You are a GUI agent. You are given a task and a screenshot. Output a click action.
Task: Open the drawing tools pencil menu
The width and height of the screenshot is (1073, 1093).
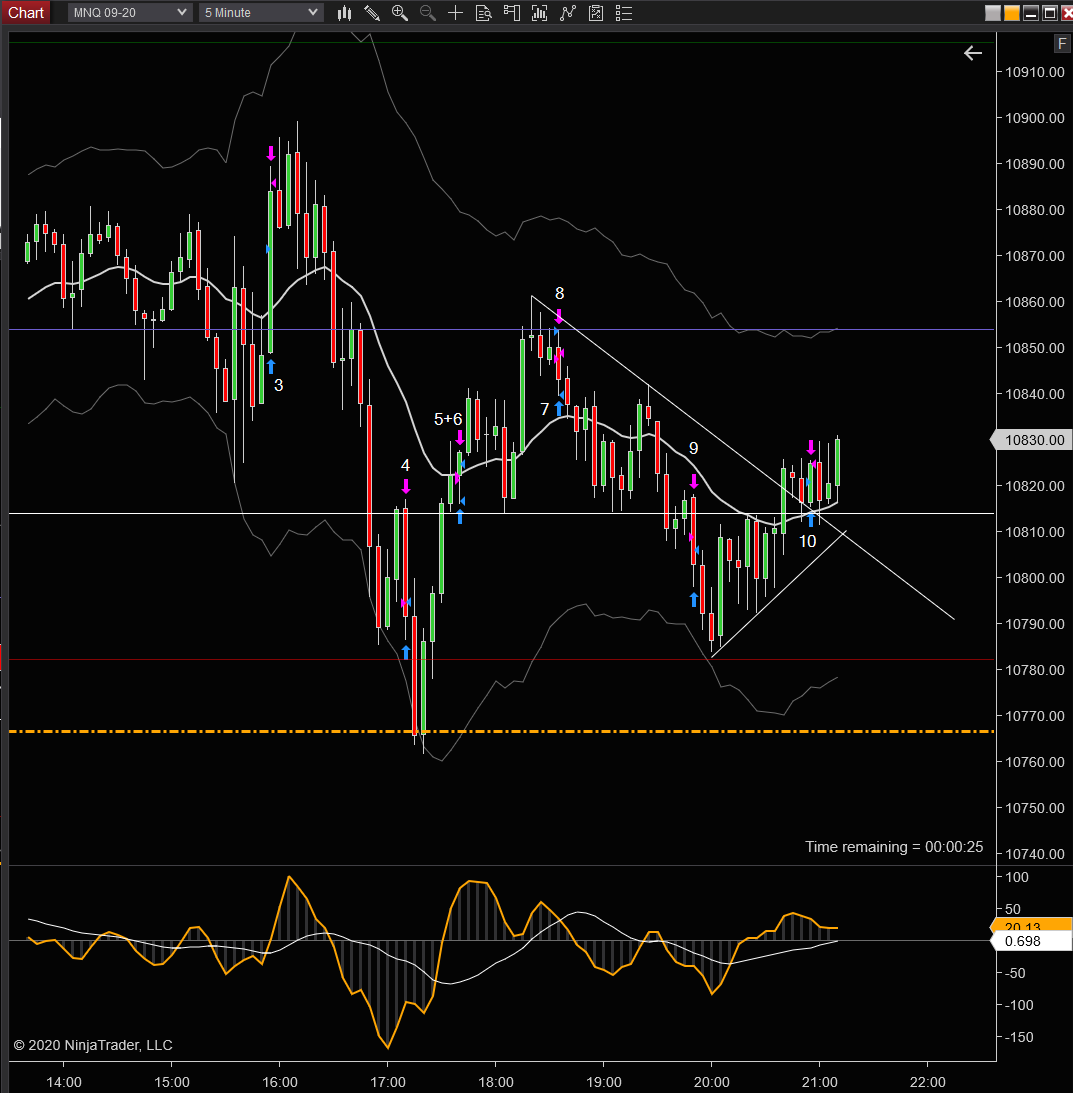(372, 13)
